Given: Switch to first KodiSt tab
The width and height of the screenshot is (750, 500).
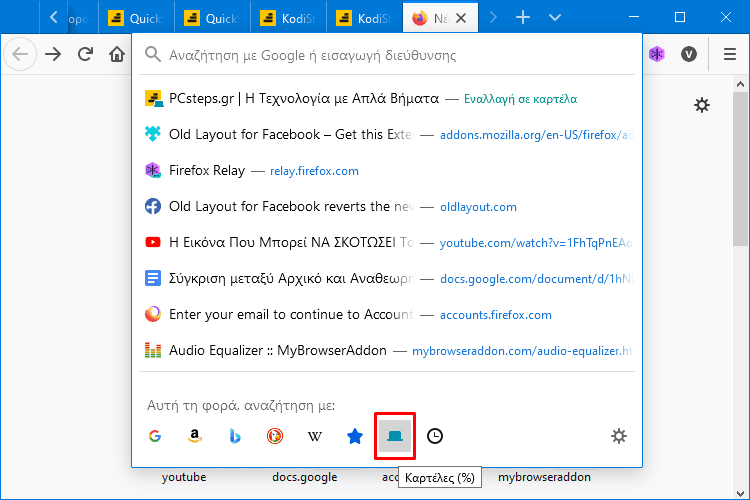Looking at the screenshot, I should point(288,18).
